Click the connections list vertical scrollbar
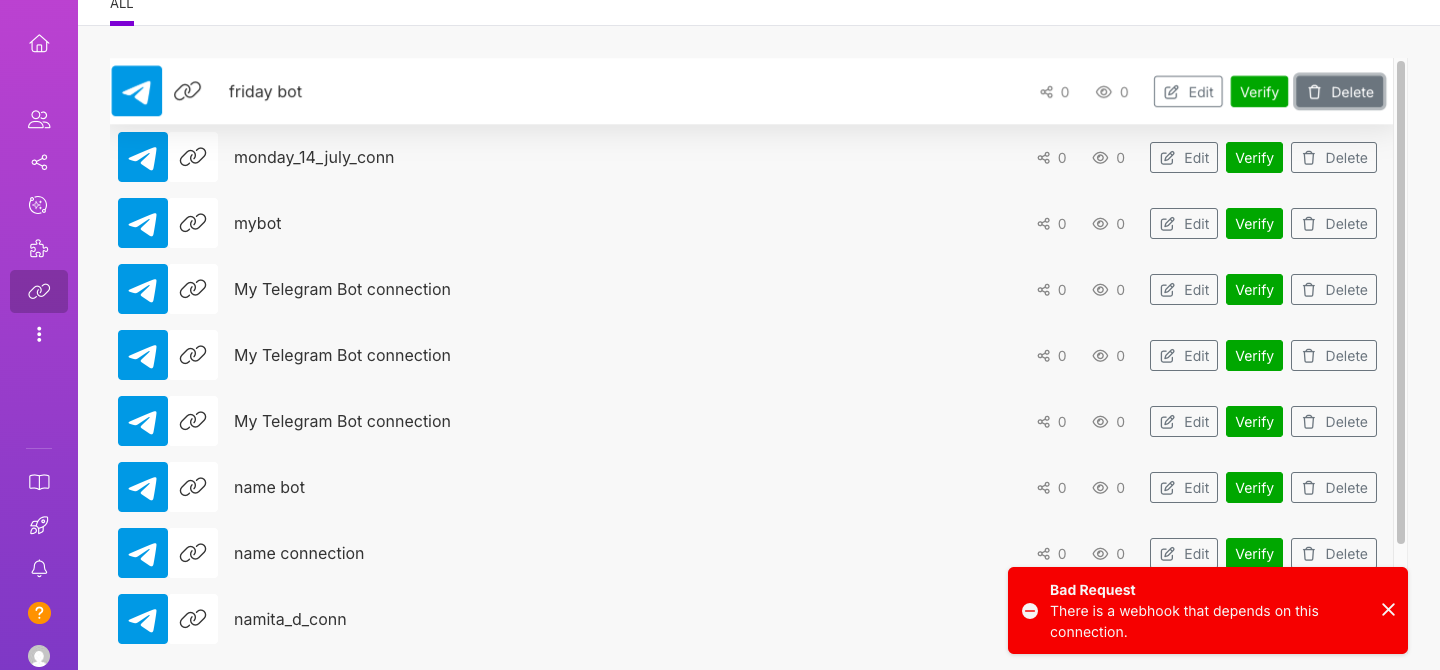1440x670 pixels. pyautogui.click(x=1400, y=300)
